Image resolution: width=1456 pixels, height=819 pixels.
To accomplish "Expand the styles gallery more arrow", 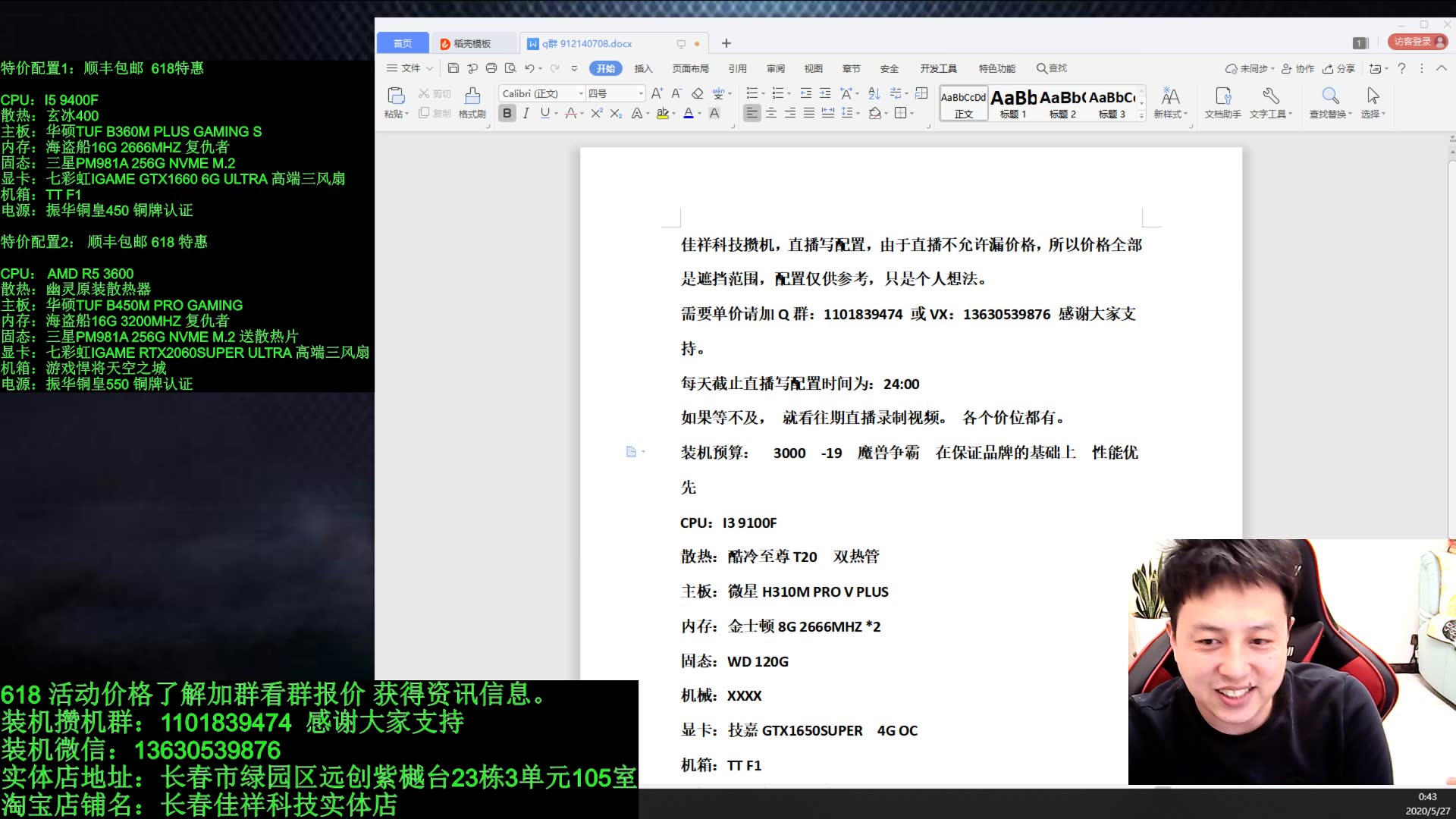I will click(1141, 115).
